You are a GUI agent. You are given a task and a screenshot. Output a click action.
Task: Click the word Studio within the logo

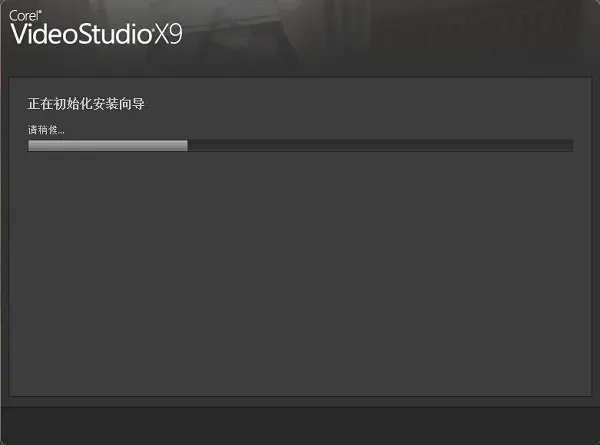[114, 34]
